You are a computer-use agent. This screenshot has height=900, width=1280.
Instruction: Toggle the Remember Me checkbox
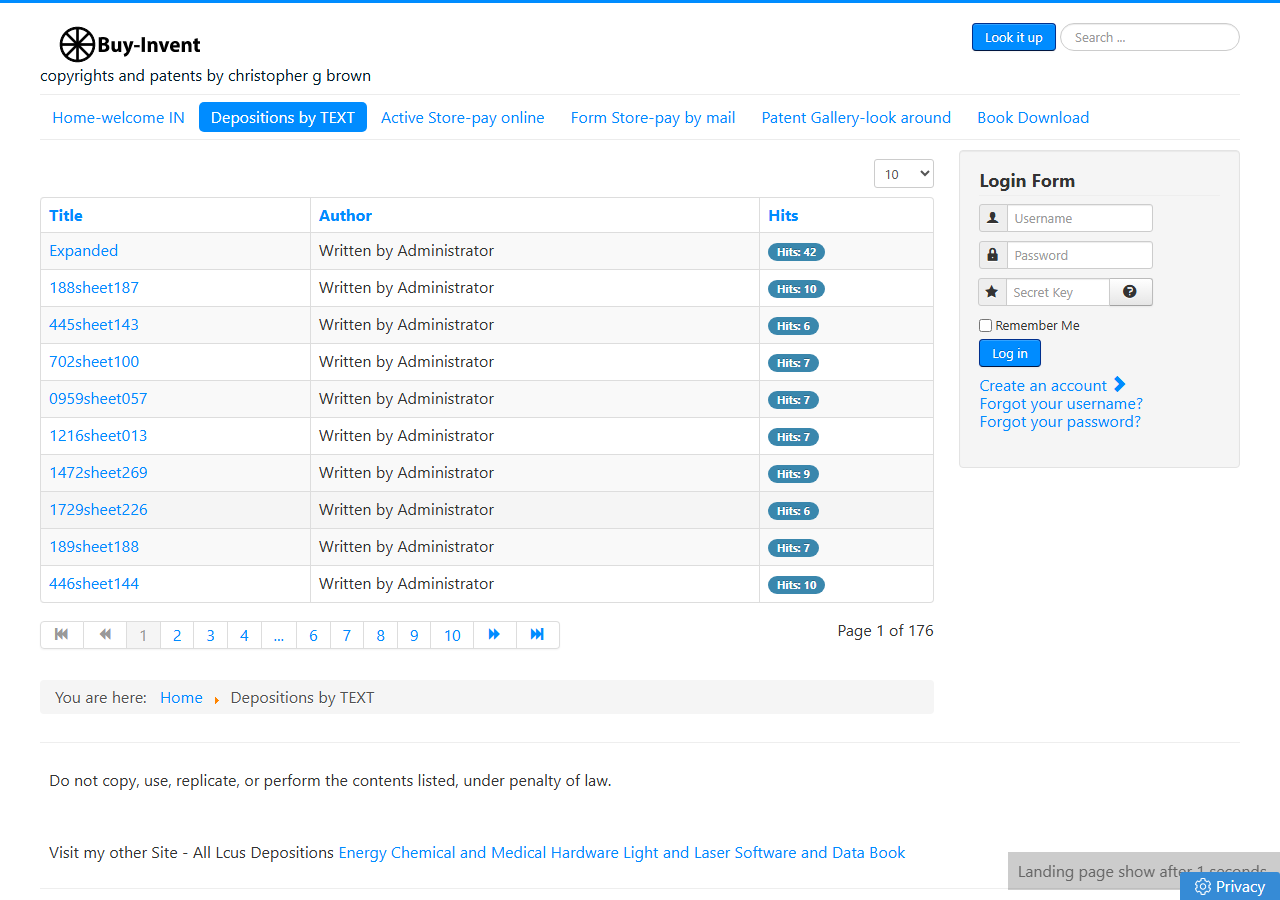986,326
